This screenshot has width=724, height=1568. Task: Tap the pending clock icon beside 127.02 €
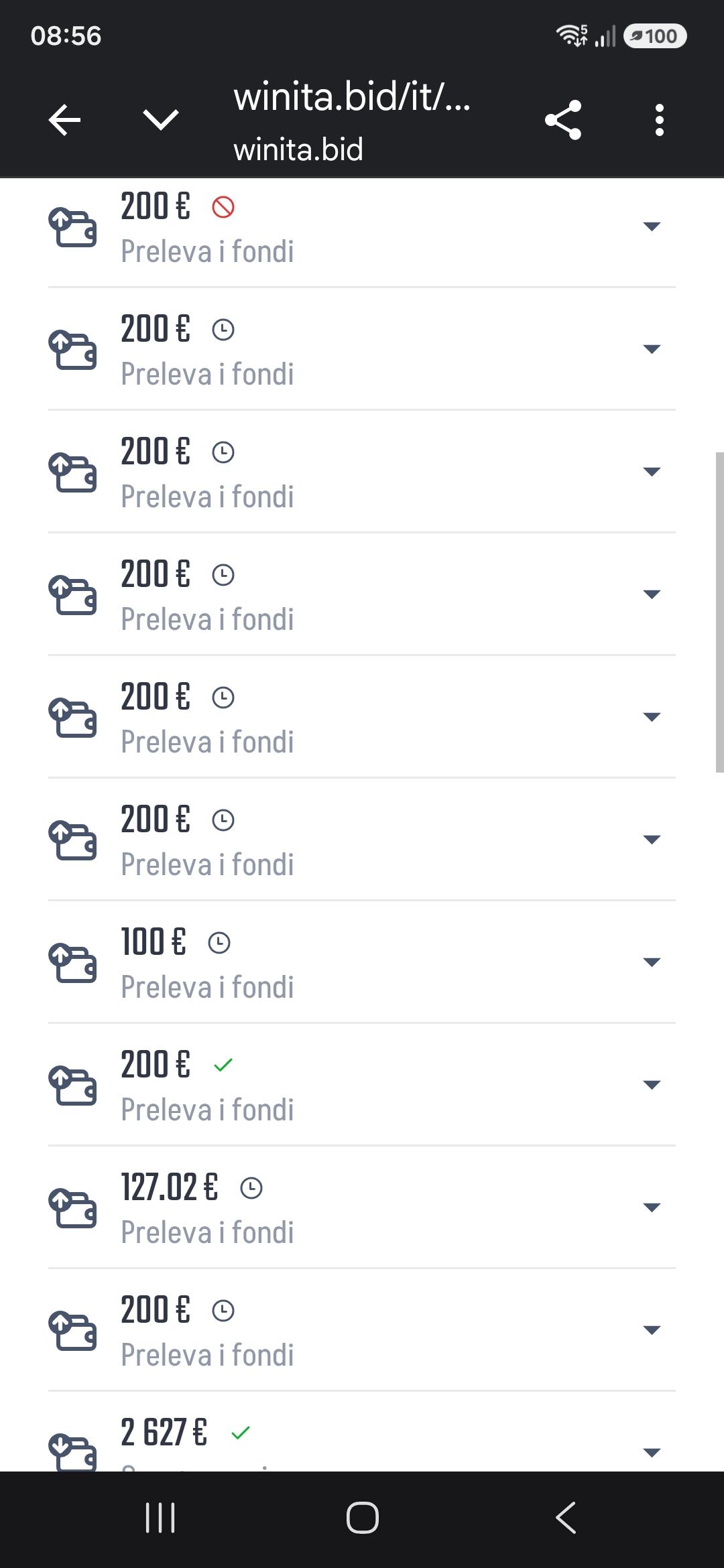click(251, 1188)
